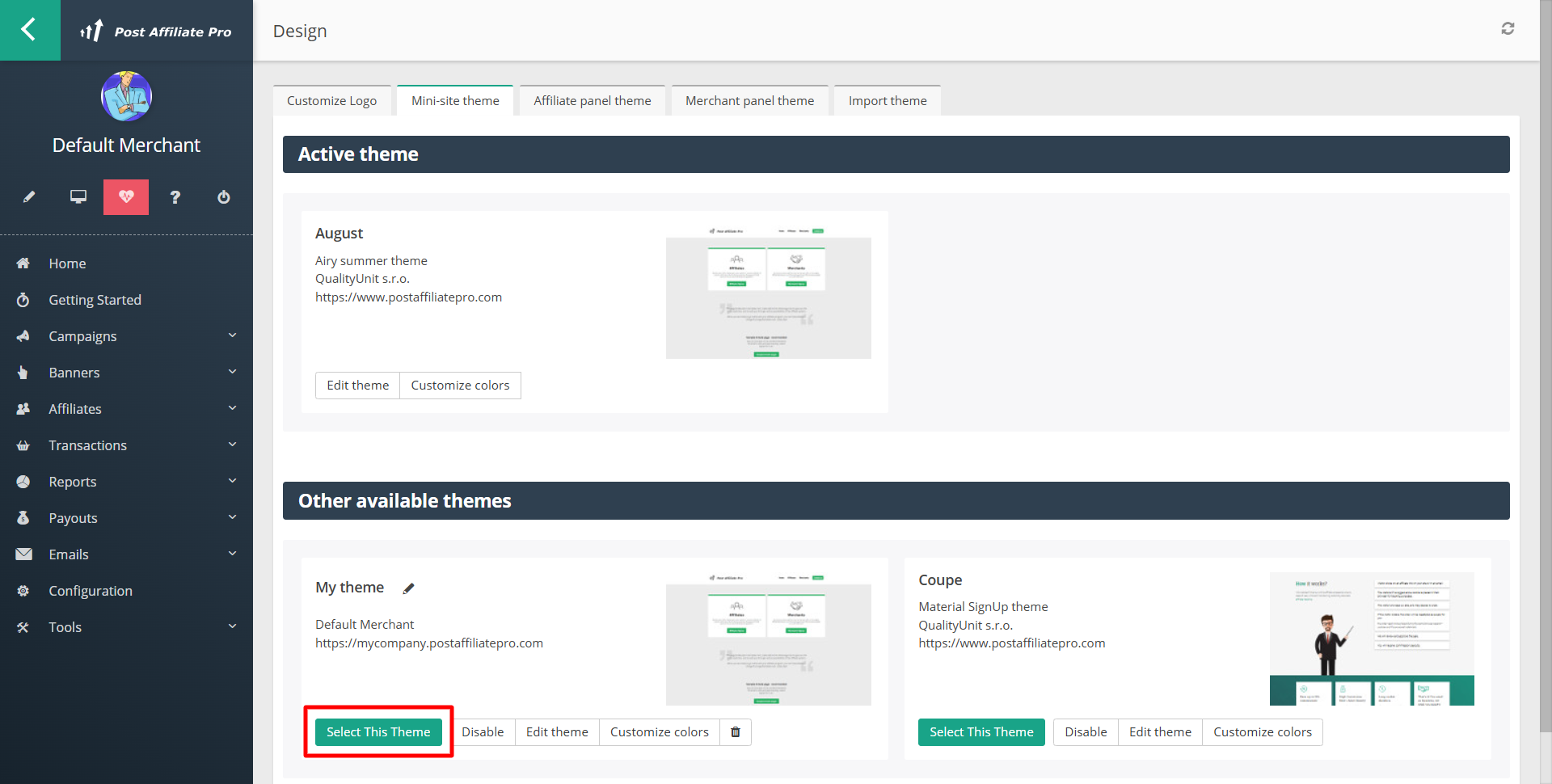Select This Theme for My theme

[x=378, y=732]
